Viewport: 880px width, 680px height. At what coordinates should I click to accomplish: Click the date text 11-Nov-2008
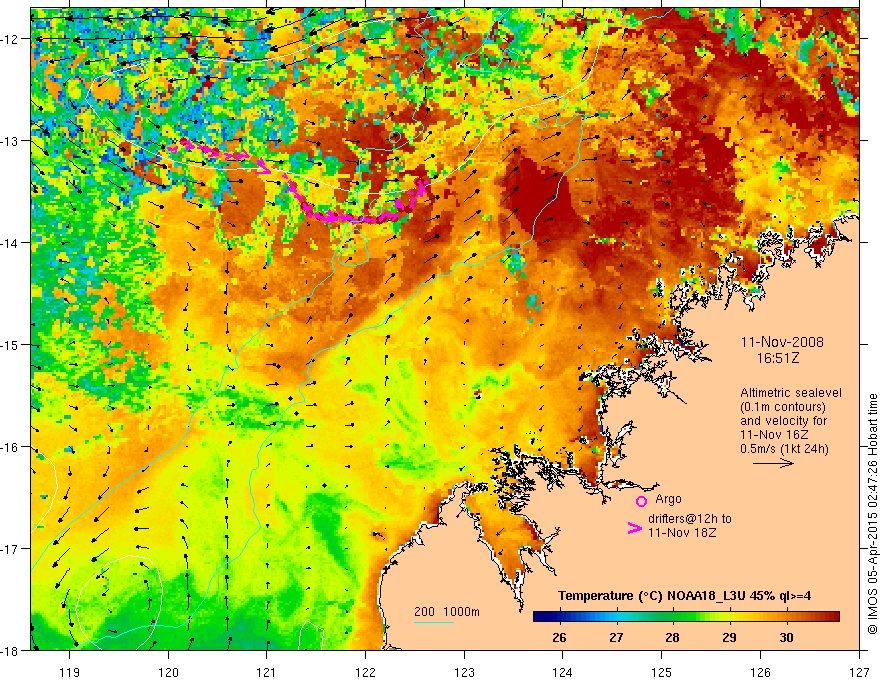click(x=782, y=342)
